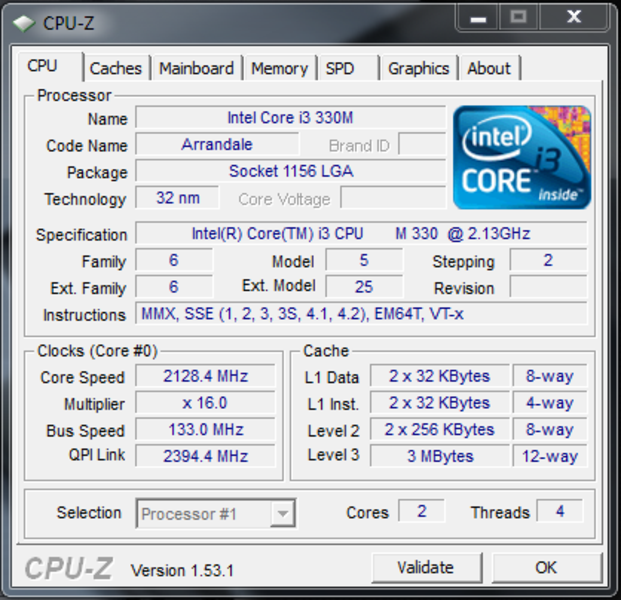Screen dimensions: 621x600
Task: Select the Memory tab
Action: pyautogui.click(x=280, y=69)
